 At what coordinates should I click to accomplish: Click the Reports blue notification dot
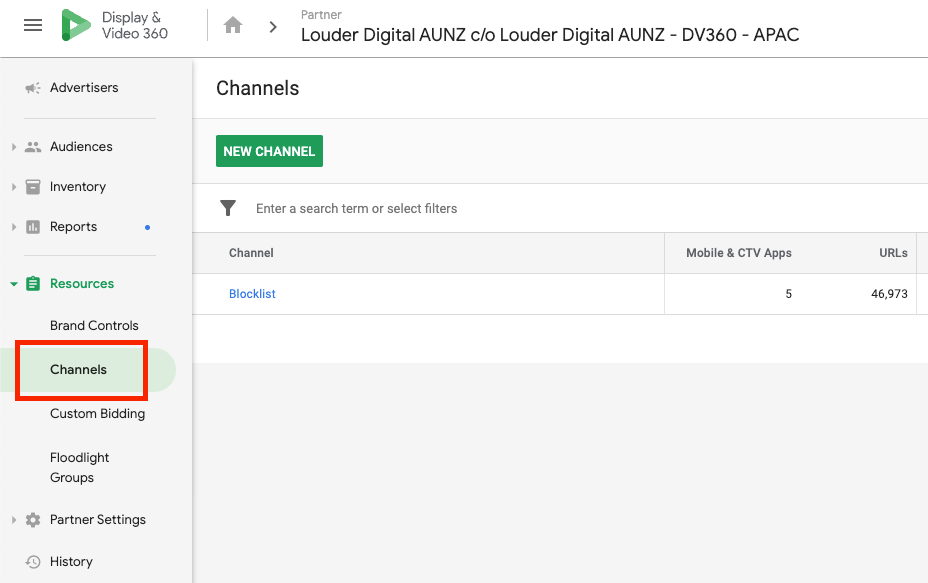[x=147, y=227]
